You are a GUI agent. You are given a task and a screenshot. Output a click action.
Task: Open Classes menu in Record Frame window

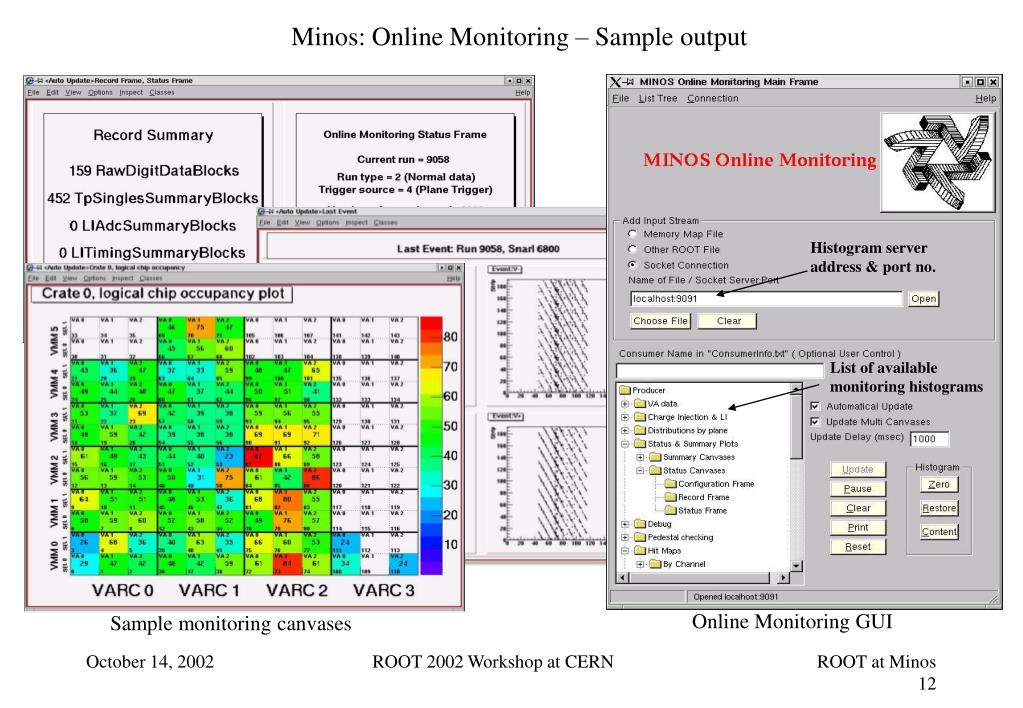pos(162,93)
